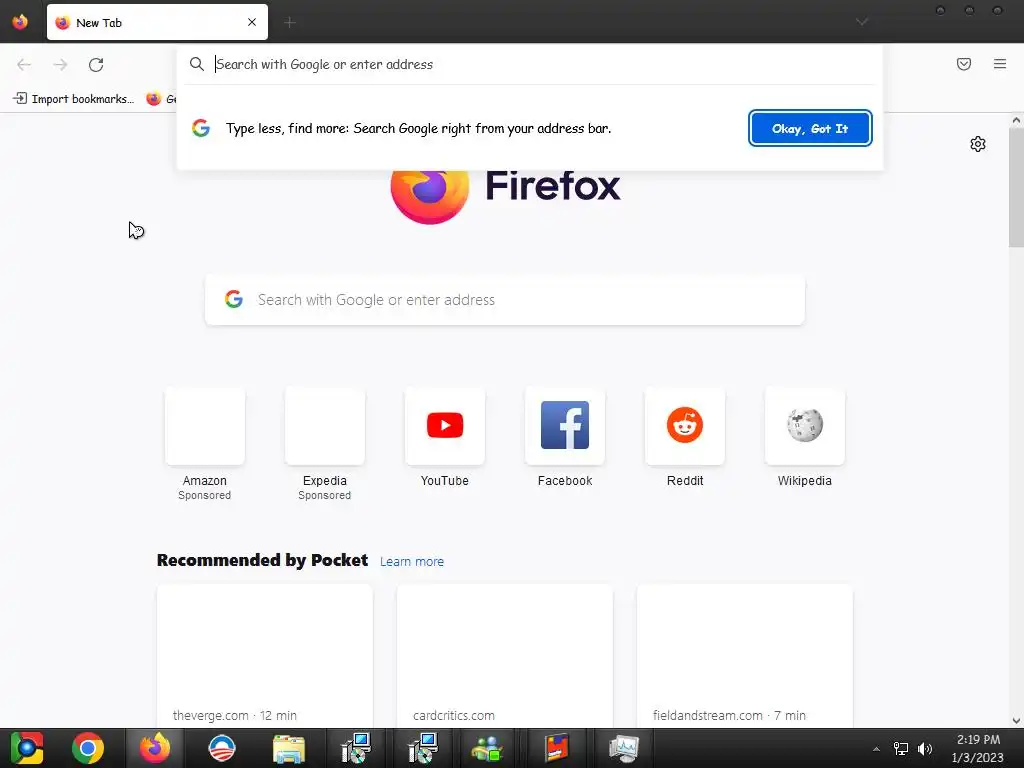Click the Google search box on the page
Viewport: 1024px width, 768px height.
click(x=505, y=300)
